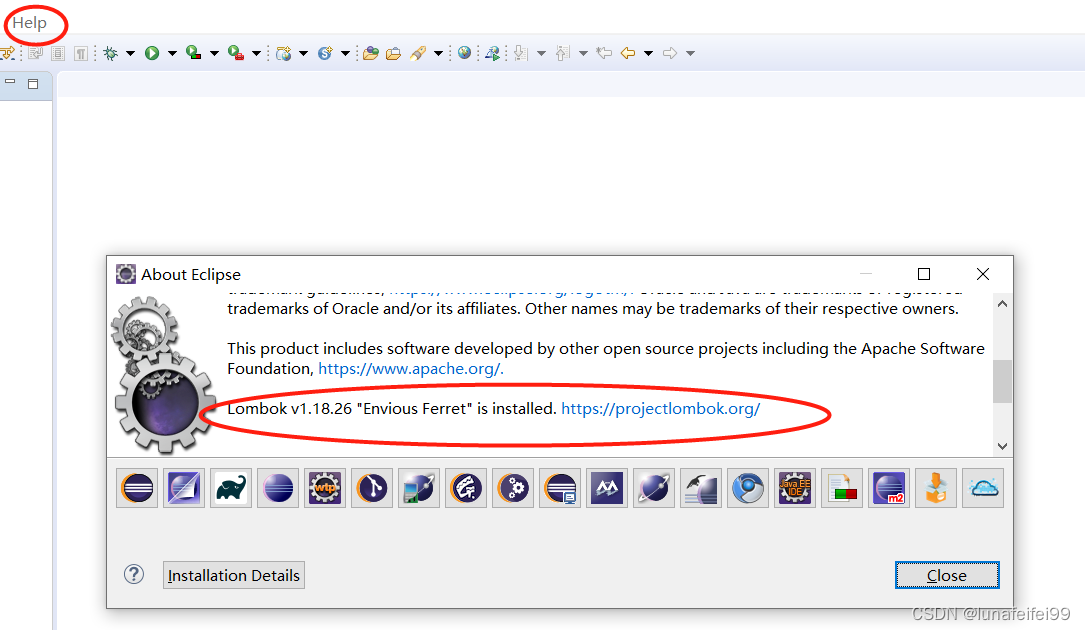Close the About Eclipse dialog via Close button

[947, 575]
